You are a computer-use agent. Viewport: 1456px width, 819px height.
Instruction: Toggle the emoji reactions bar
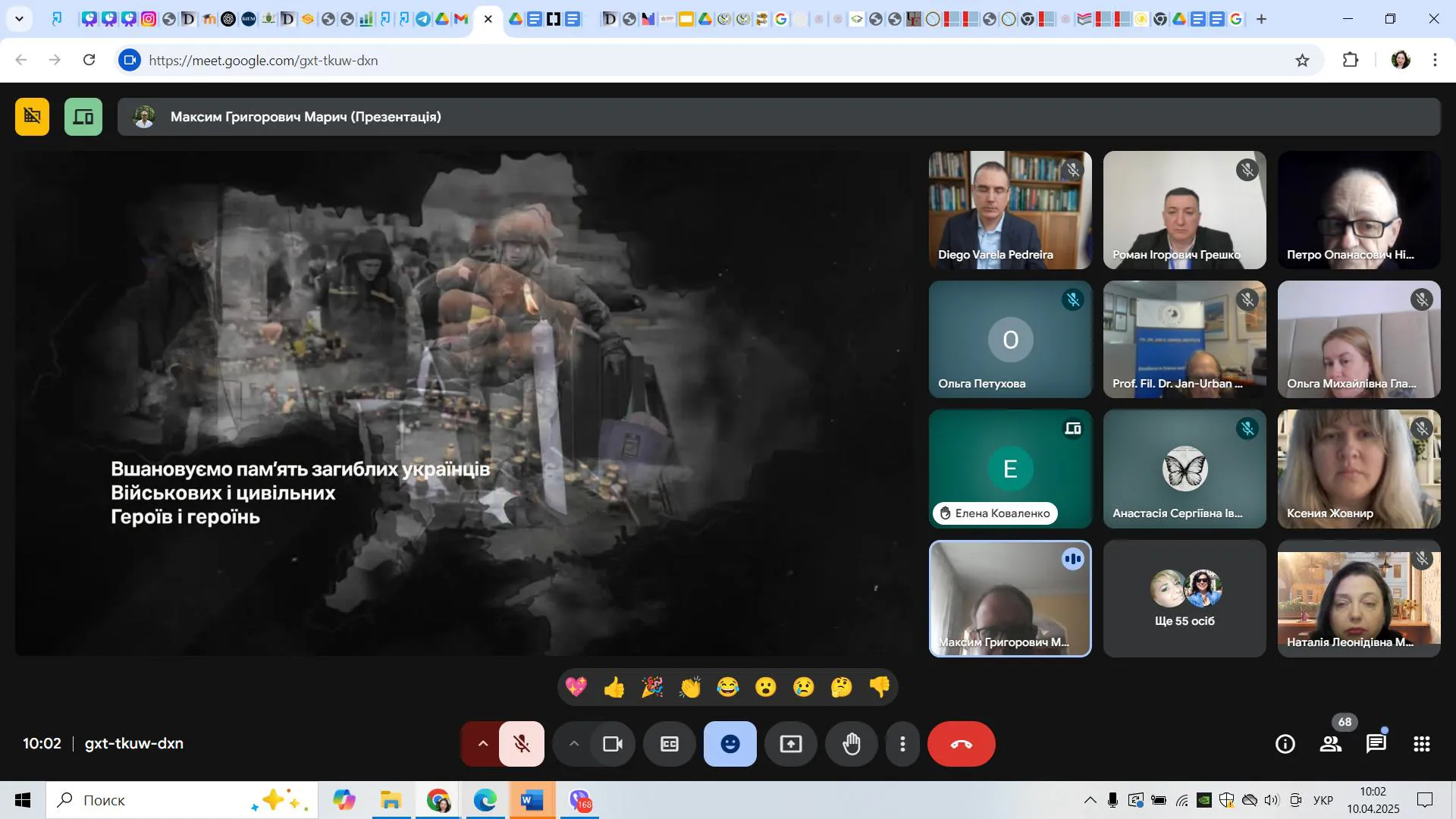(730, 744)
